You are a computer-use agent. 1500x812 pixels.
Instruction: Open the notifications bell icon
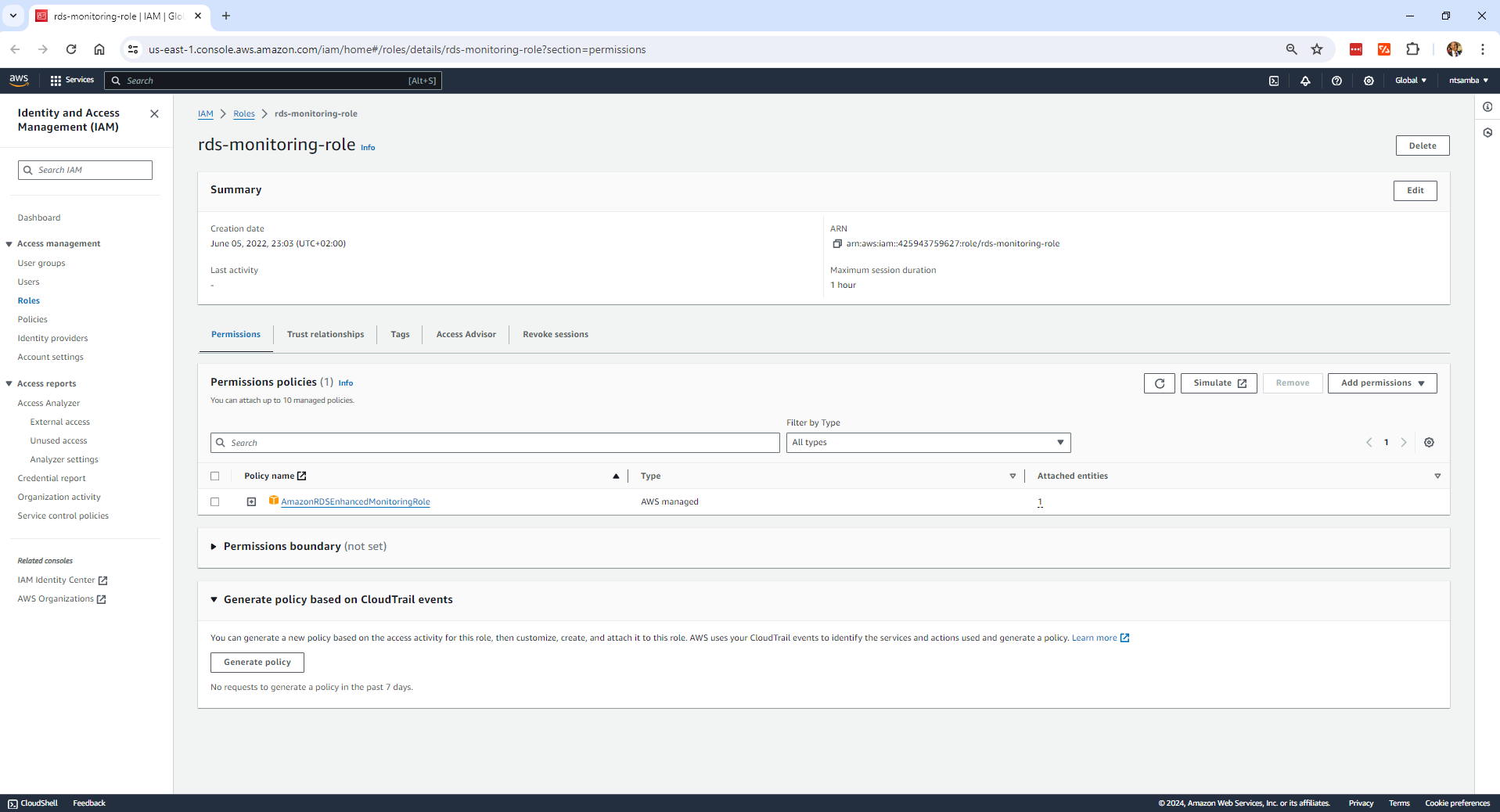[1305, 81]
